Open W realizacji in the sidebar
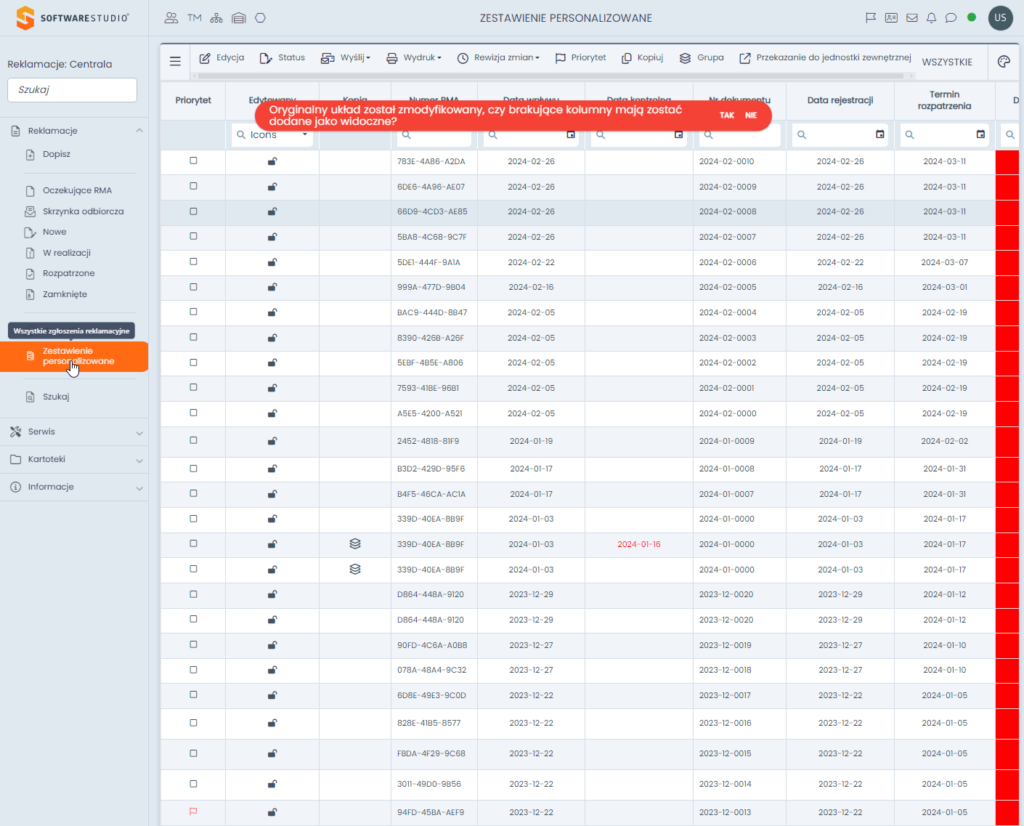Viewport: 1024px width, 826px height. [66, 252]
